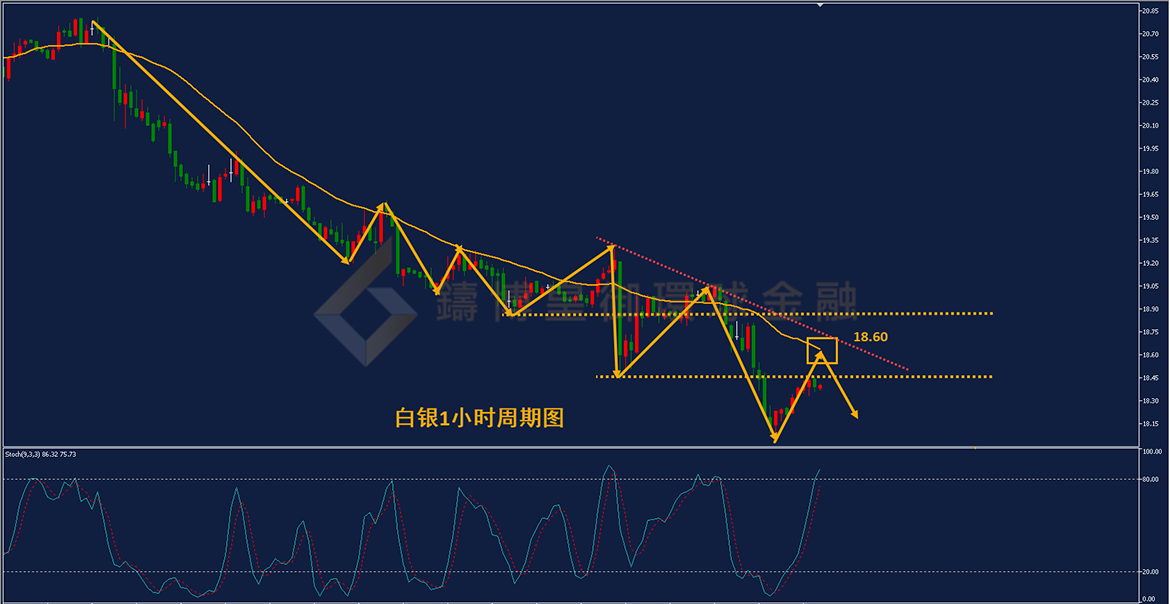The image size is (1170, 604).
Task: Select the Stoch(9,3,3) indicator label
Action: [x=41, y=453]
